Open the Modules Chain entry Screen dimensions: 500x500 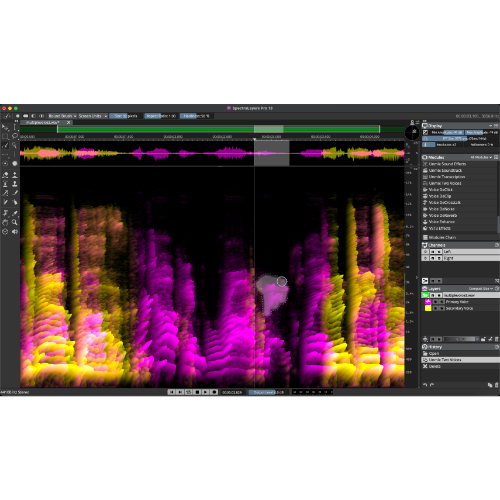pos(460,237)
